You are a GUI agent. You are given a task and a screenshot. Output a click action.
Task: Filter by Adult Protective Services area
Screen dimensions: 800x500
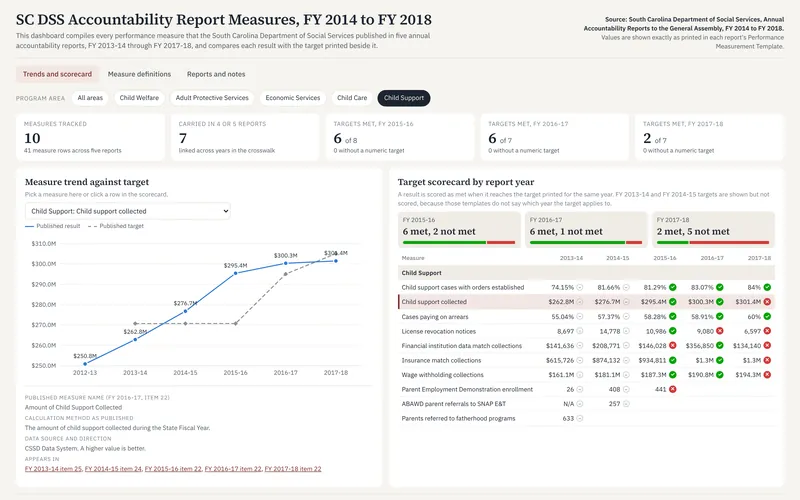(212, 98)
